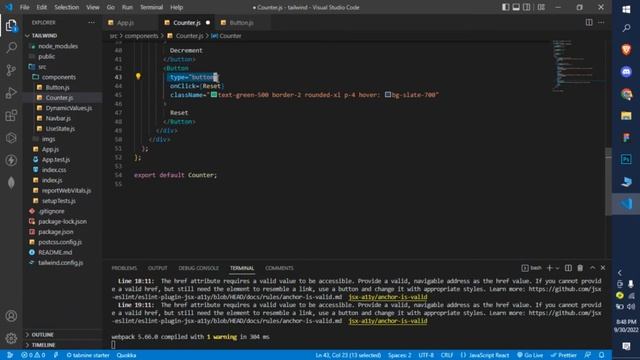
Task: Split the editor to the right
Action: [x=589, y=22]
